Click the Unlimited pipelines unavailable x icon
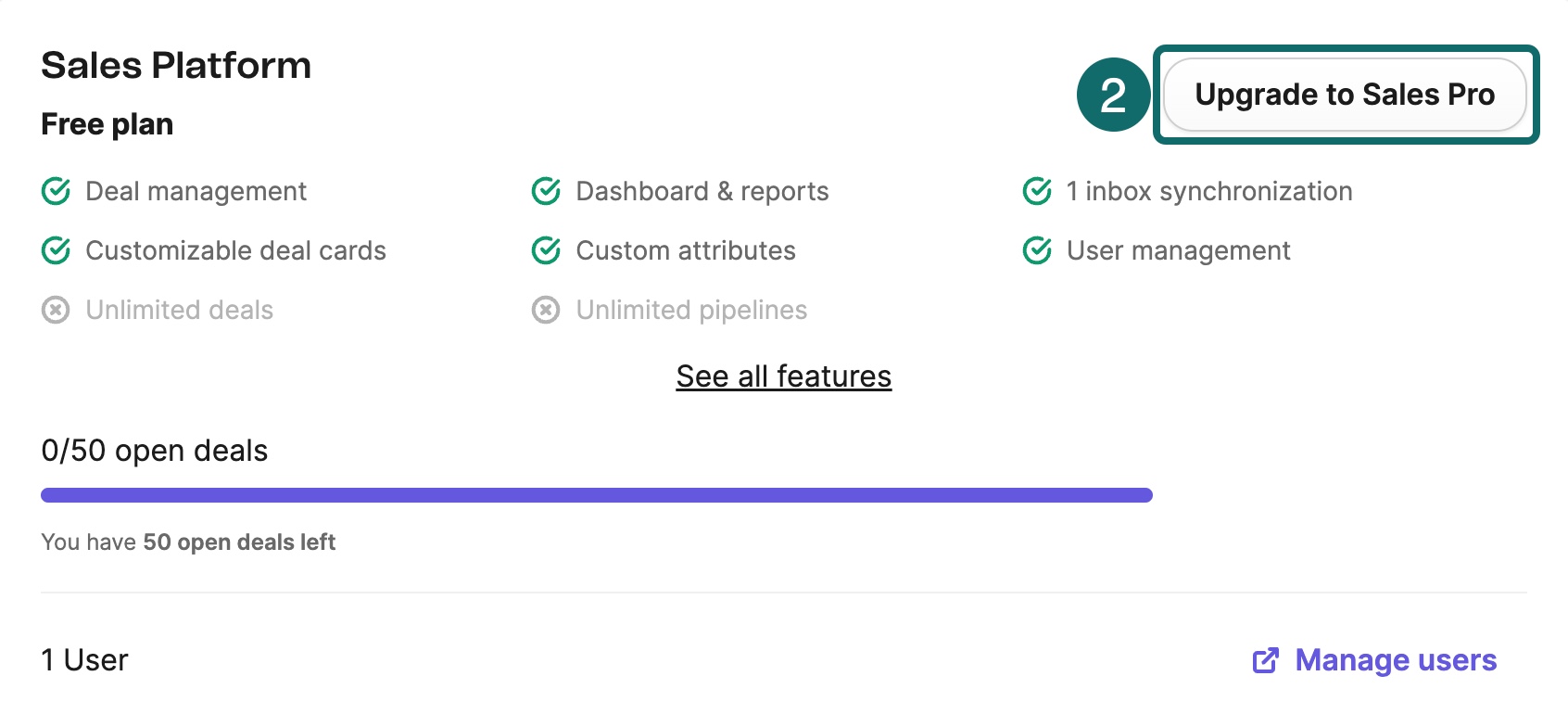Screen dimensions: 1568x727 click(546, 310)
